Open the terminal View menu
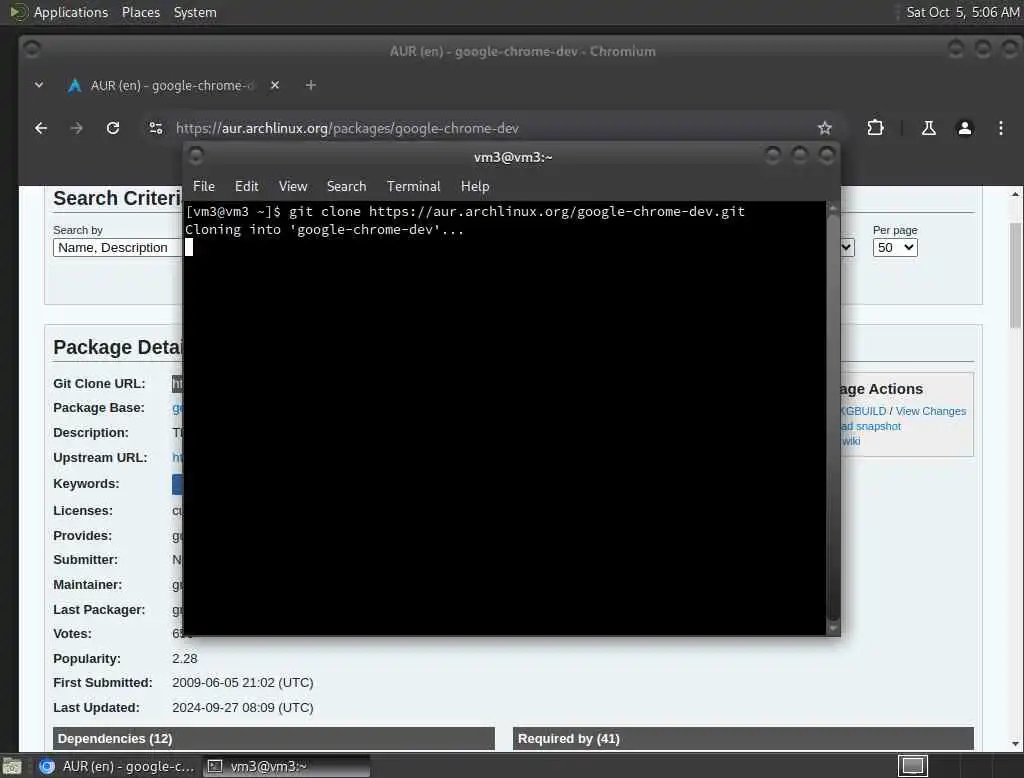This screenshot has height=778, width=1024. click(293, 186)
